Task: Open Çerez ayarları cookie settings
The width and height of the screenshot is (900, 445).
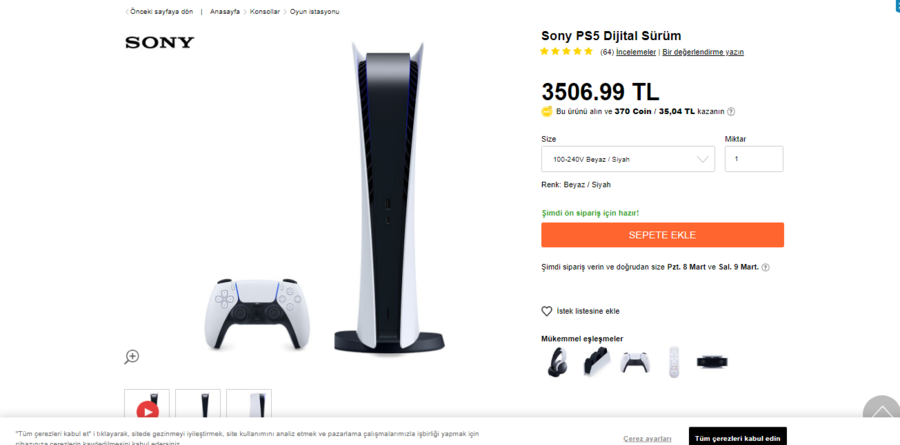Action: [647, 439]
